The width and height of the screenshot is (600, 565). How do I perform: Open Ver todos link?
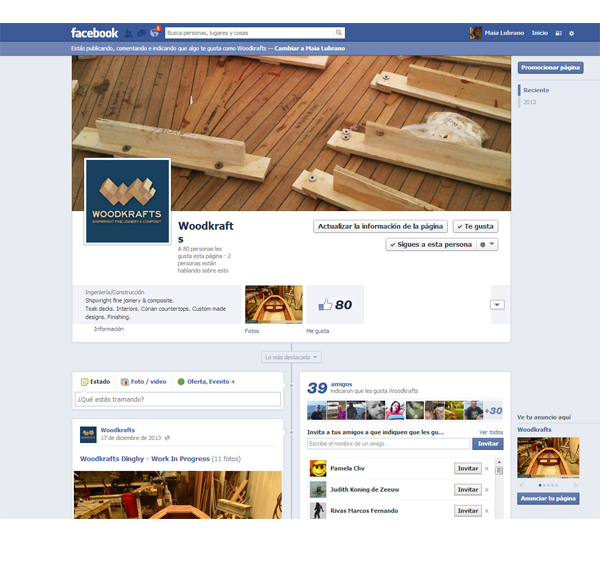[x=491, y=432]
